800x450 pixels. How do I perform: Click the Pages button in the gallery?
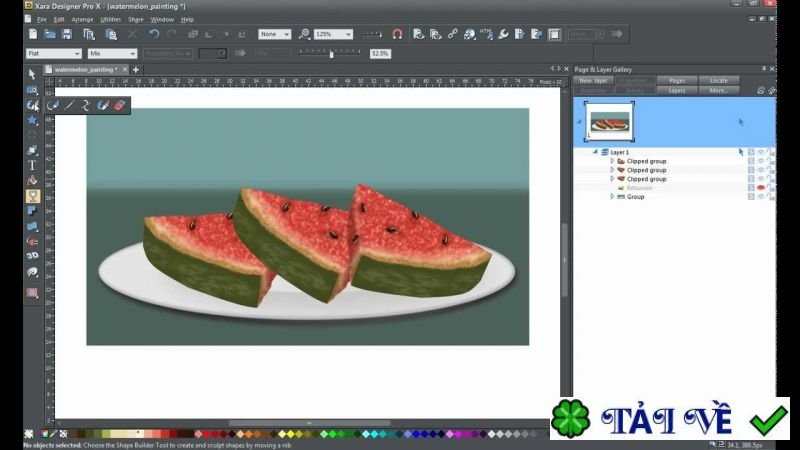point(677,80)
